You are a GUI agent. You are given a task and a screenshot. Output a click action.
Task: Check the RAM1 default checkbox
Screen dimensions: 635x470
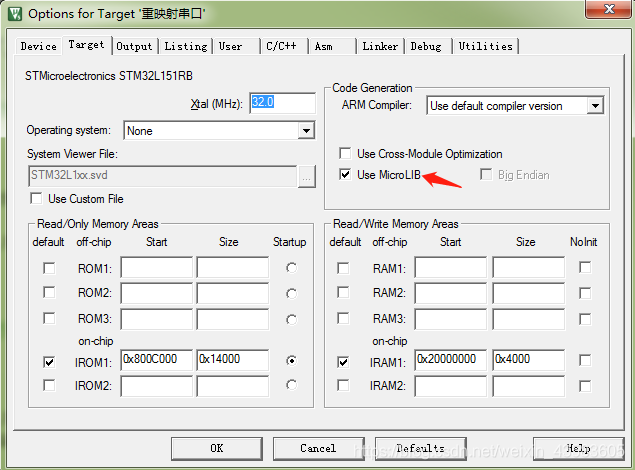click(x=343, y=268)
